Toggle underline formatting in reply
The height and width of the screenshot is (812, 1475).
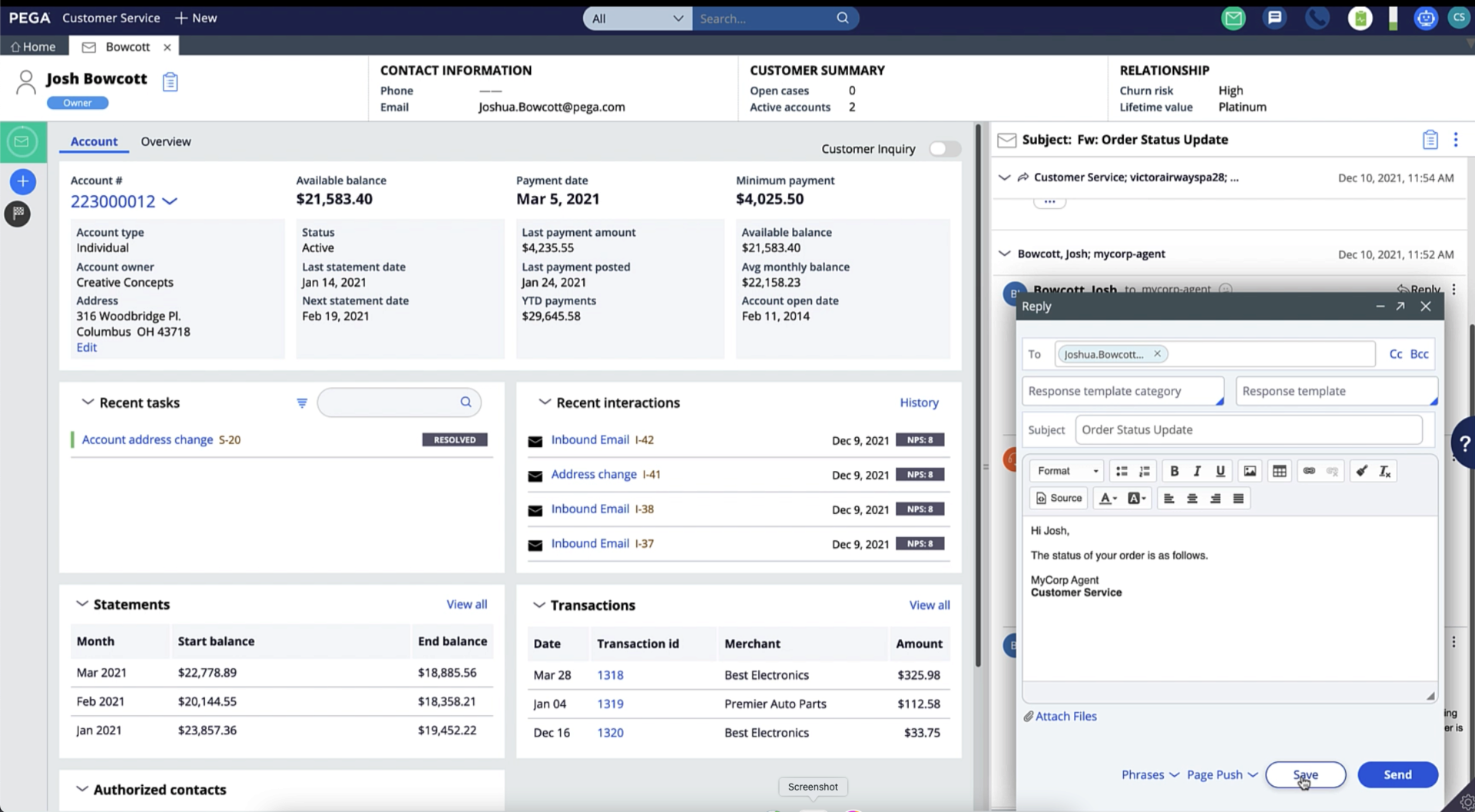1220,471
